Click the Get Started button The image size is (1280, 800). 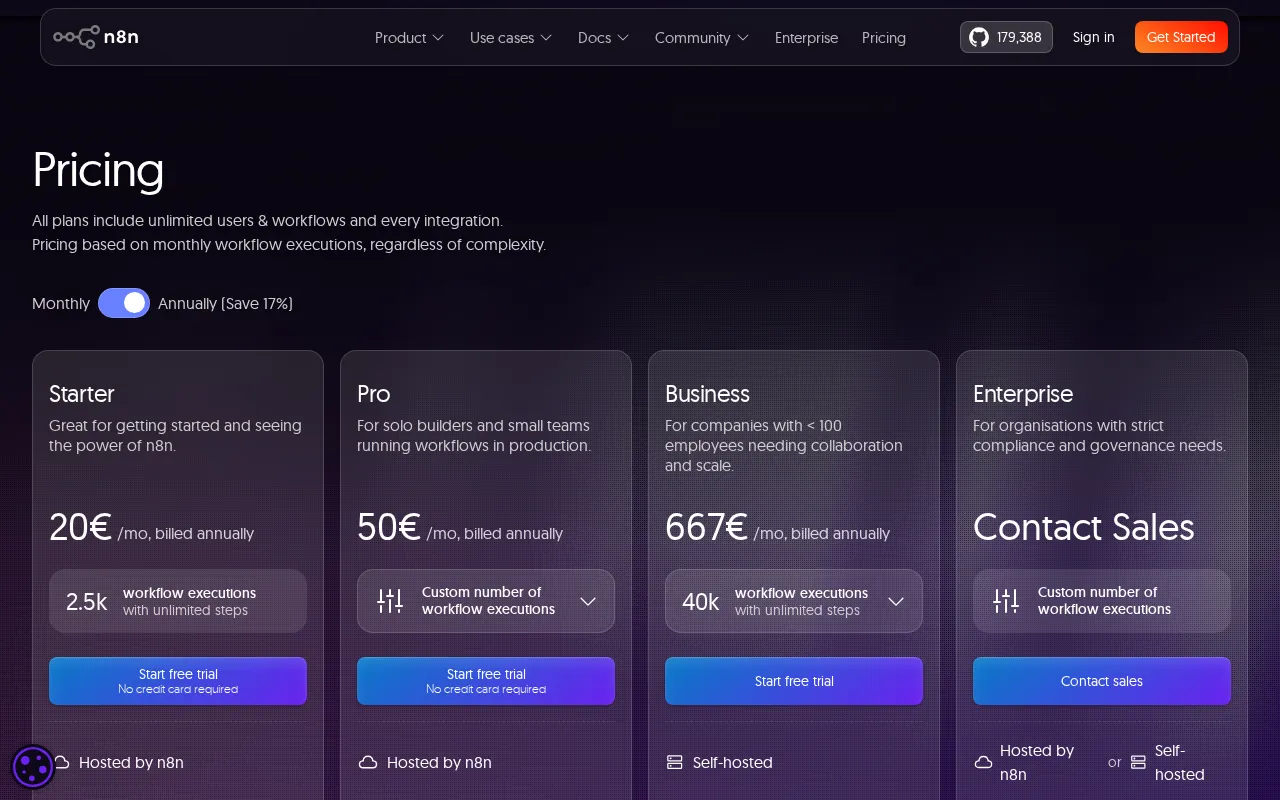pos(1181,37)
